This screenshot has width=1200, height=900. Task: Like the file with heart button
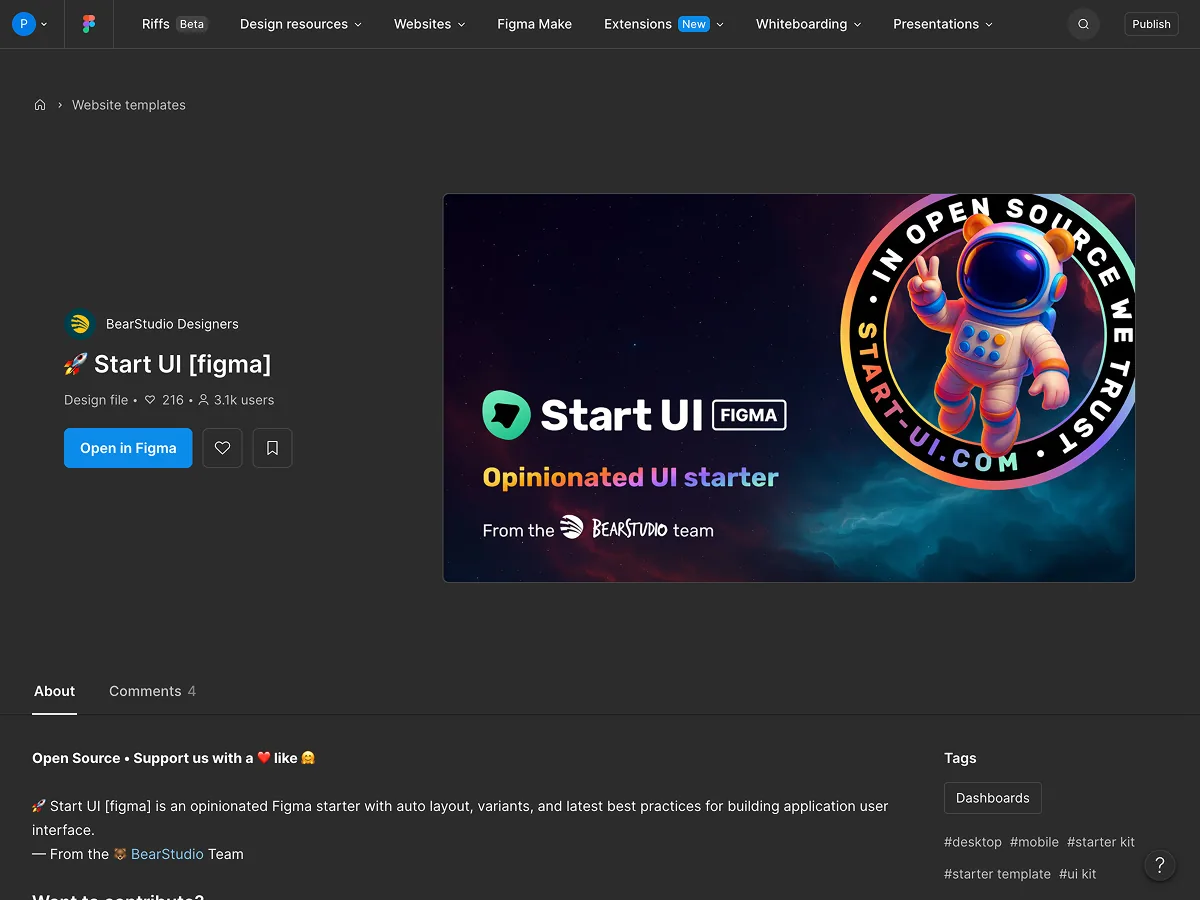coord(222,448)
